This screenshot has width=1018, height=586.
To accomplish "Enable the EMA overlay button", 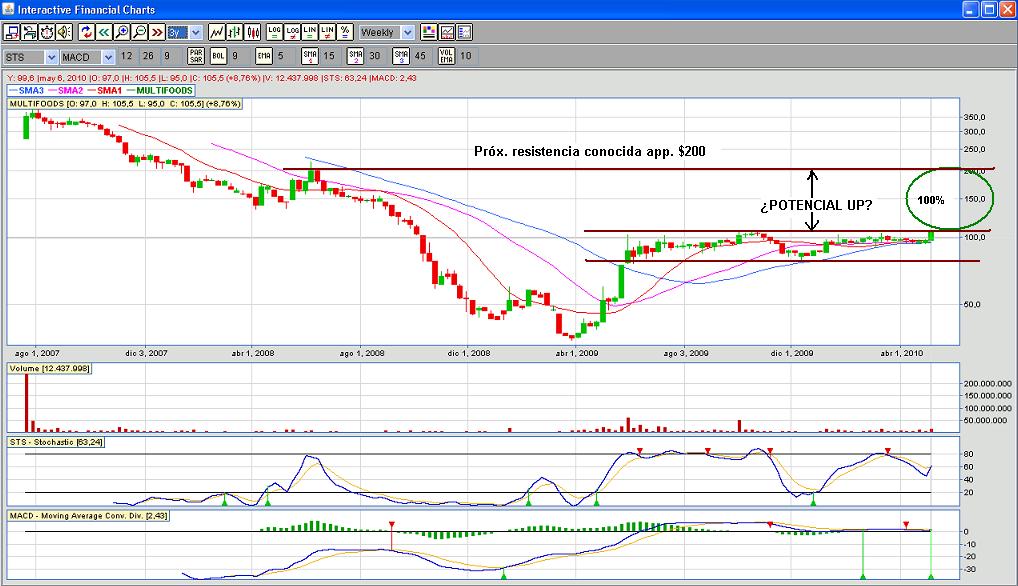I will (x=264, y=56).
